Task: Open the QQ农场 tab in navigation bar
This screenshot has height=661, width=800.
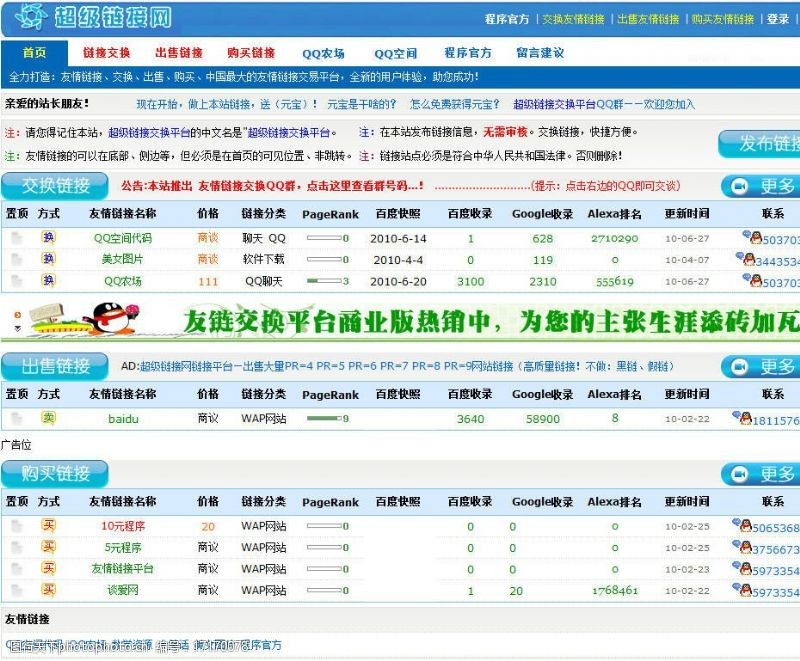Action: click(x=323, y=53)
